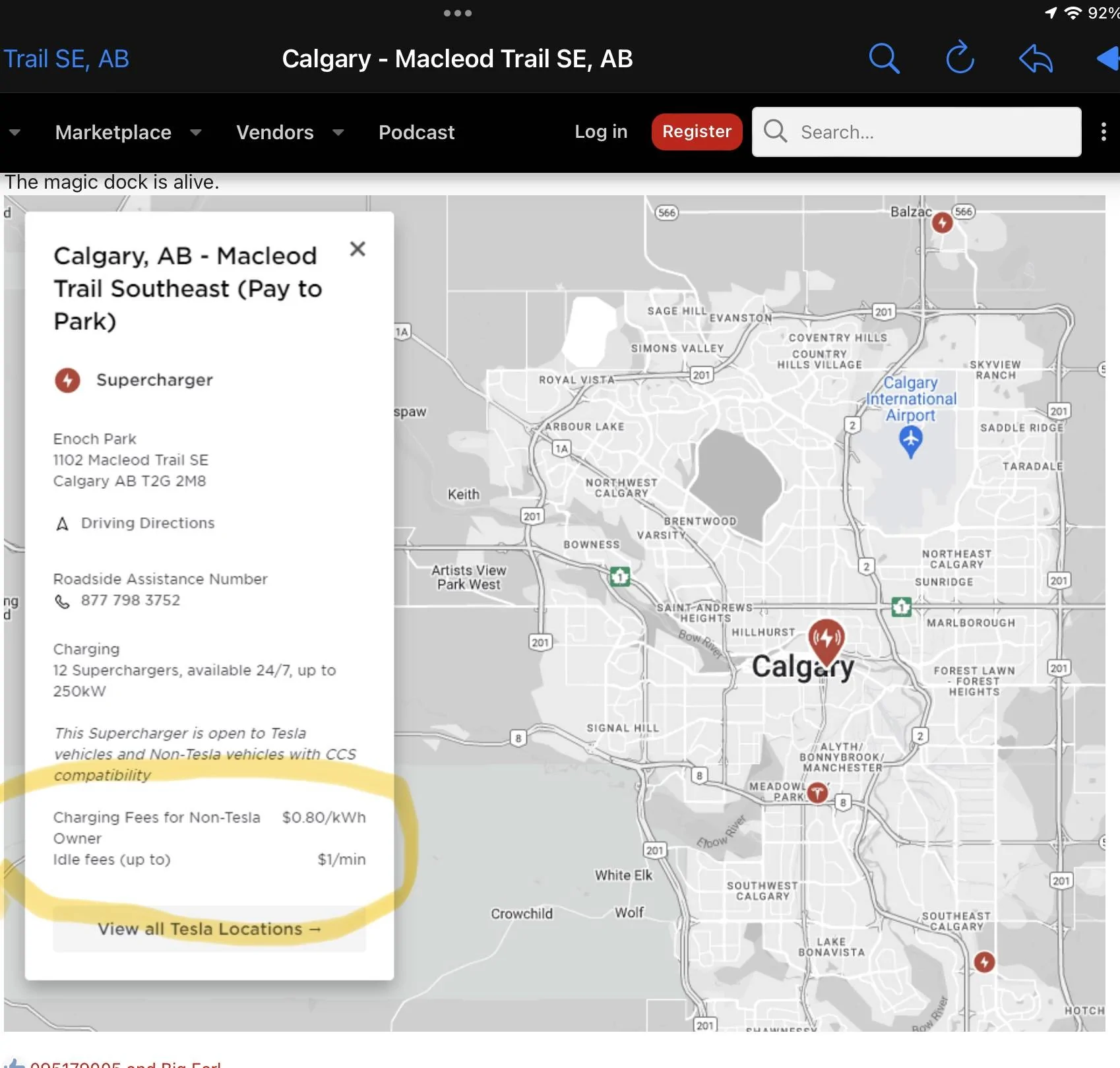This screenshot has height=1068, width=1120.
Task: Click the thumbs-up like icon below map
Action: pos(15,1063)
